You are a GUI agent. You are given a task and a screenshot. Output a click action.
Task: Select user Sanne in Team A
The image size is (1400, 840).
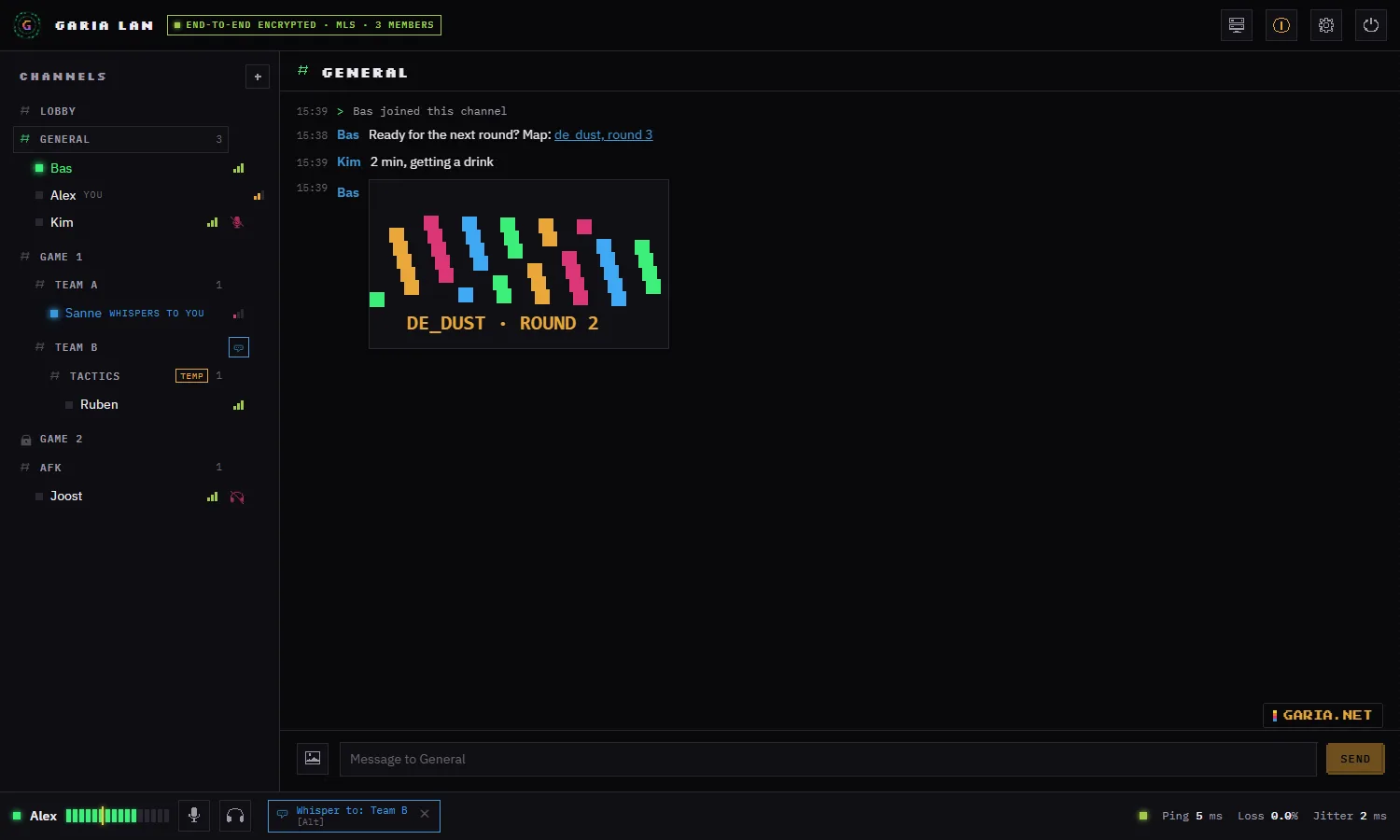[83, 314]
